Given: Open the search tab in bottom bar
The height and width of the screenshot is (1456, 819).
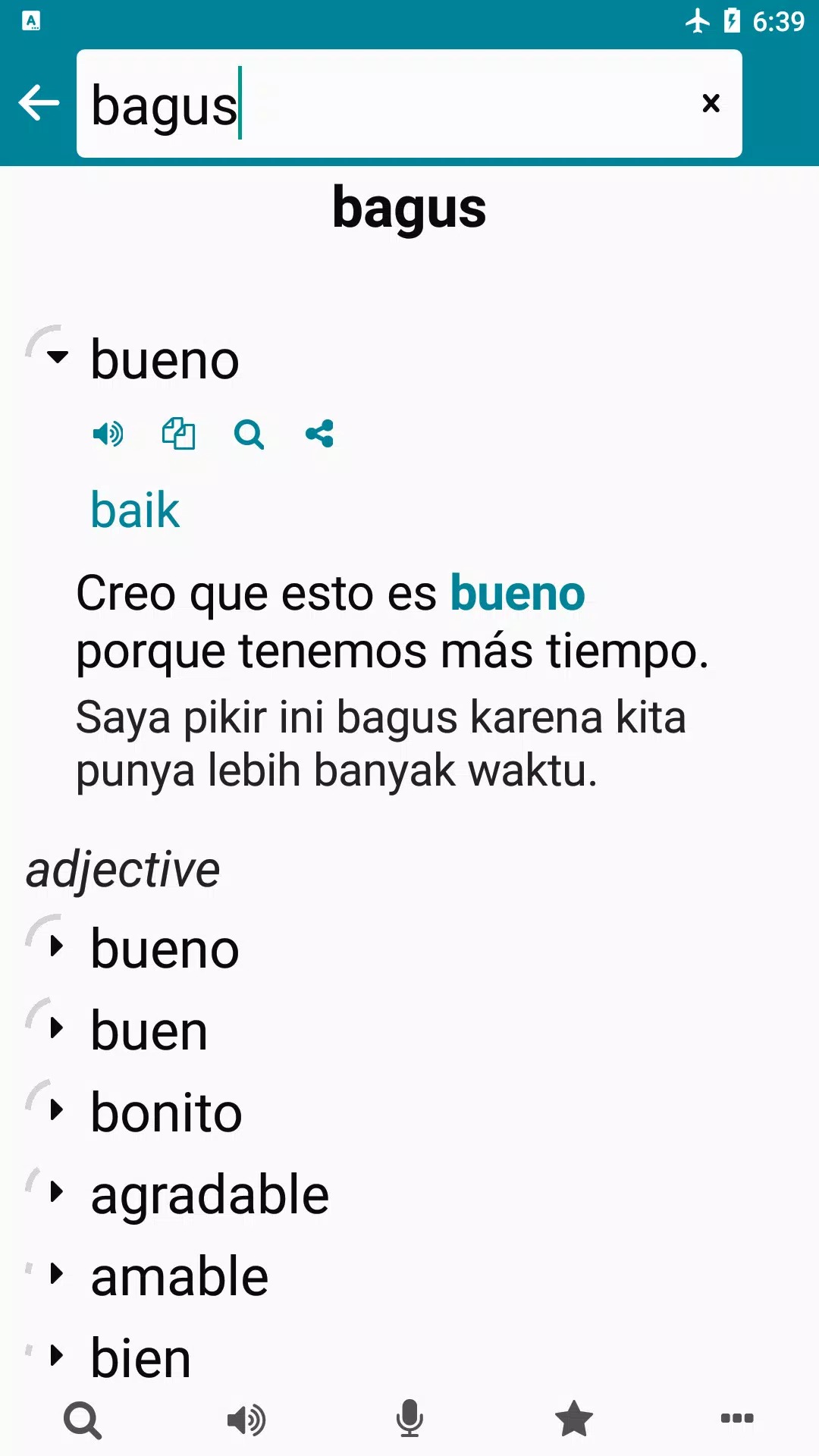Looking at the screenshot, I should click(x=83, y=1419).
